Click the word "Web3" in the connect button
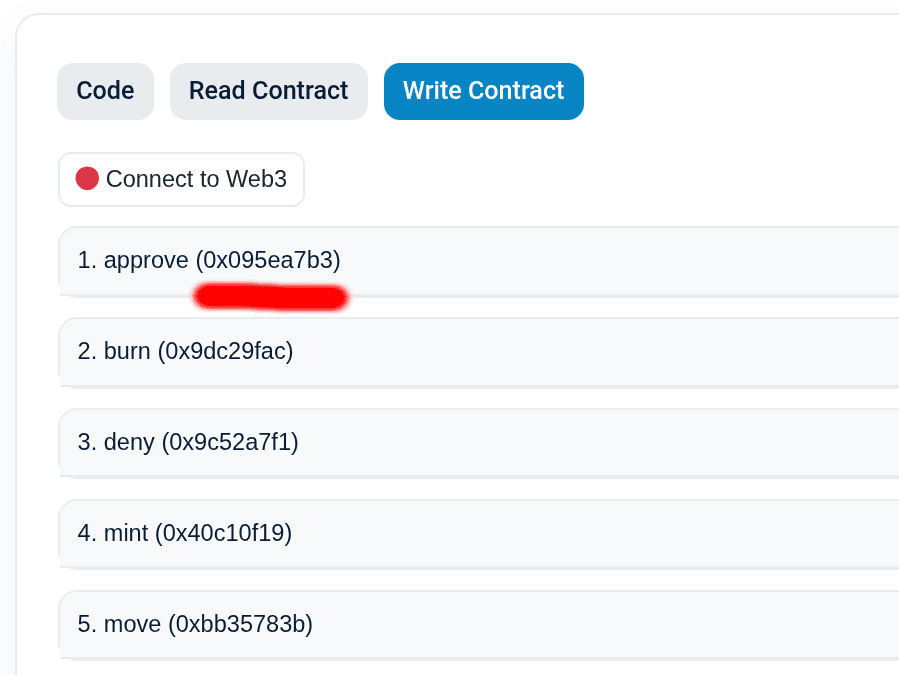Viewport: 899px width, 675px height. [x=256, y=179]
